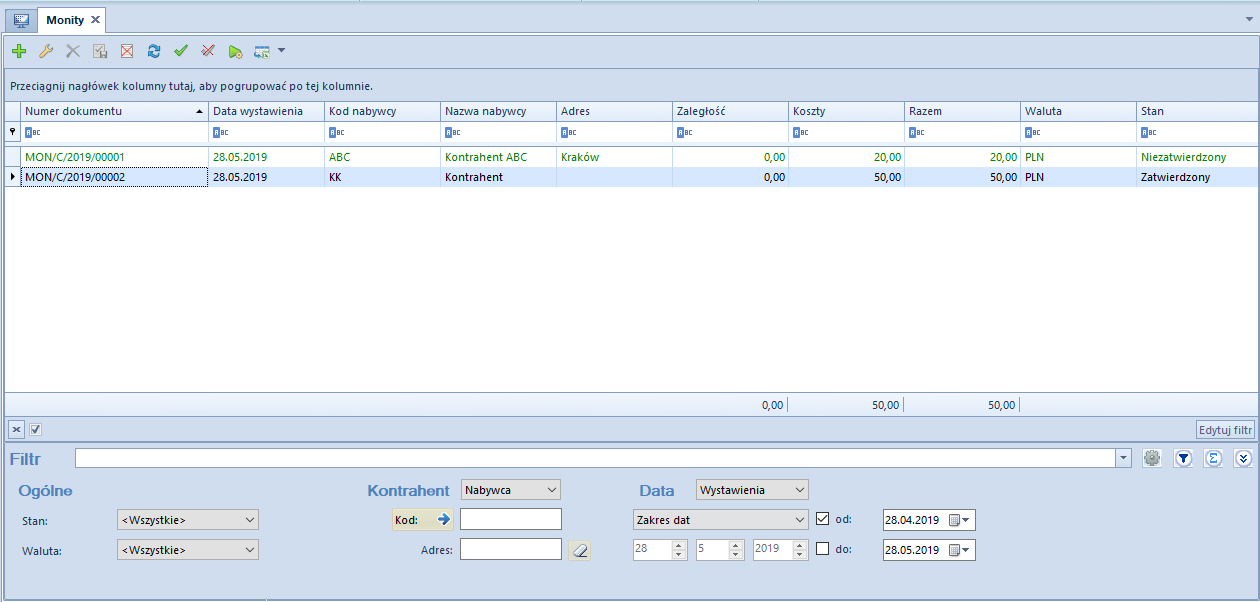Click the eraser icon next to Adres
This screenshot has height=602, width=1260.
click(x=580, y=549)
